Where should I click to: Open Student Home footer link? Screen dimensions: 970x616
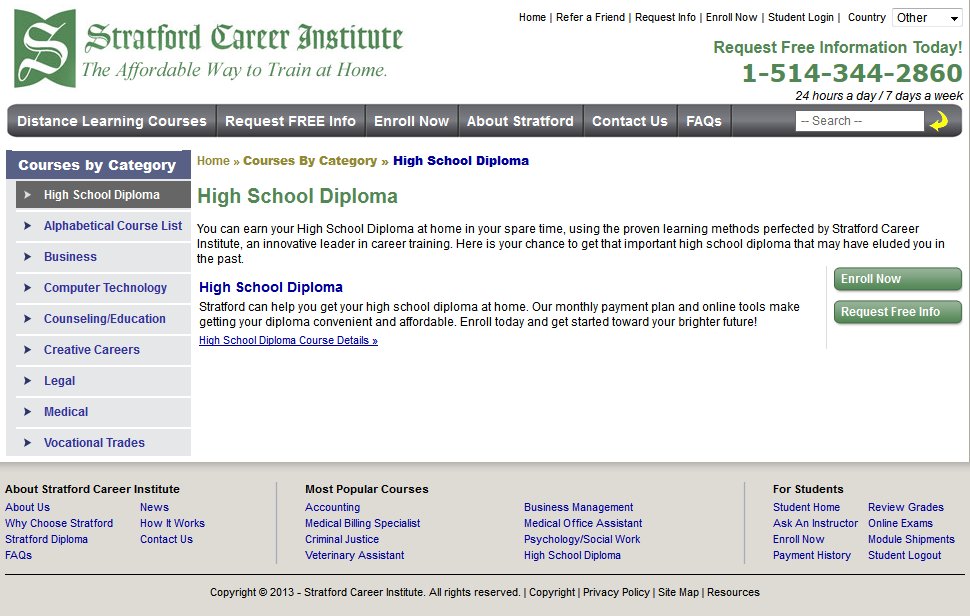click(806, 507)
